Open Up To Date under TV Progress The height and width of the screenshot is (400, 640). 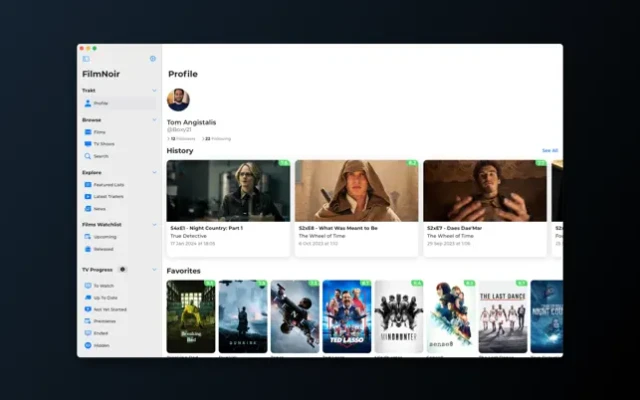[118, 298]
